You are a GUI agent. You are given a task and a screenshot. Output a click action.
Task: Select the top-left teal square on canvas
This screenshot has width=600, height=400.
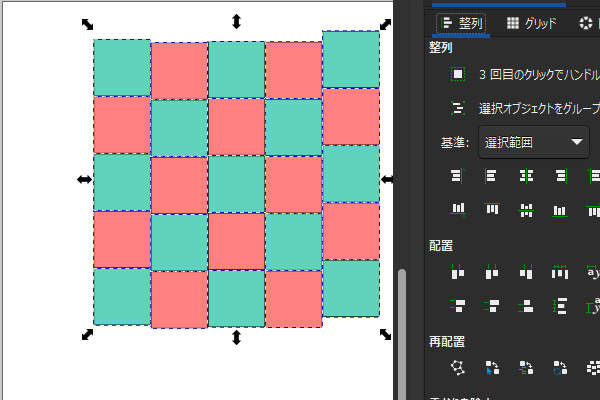122,67
